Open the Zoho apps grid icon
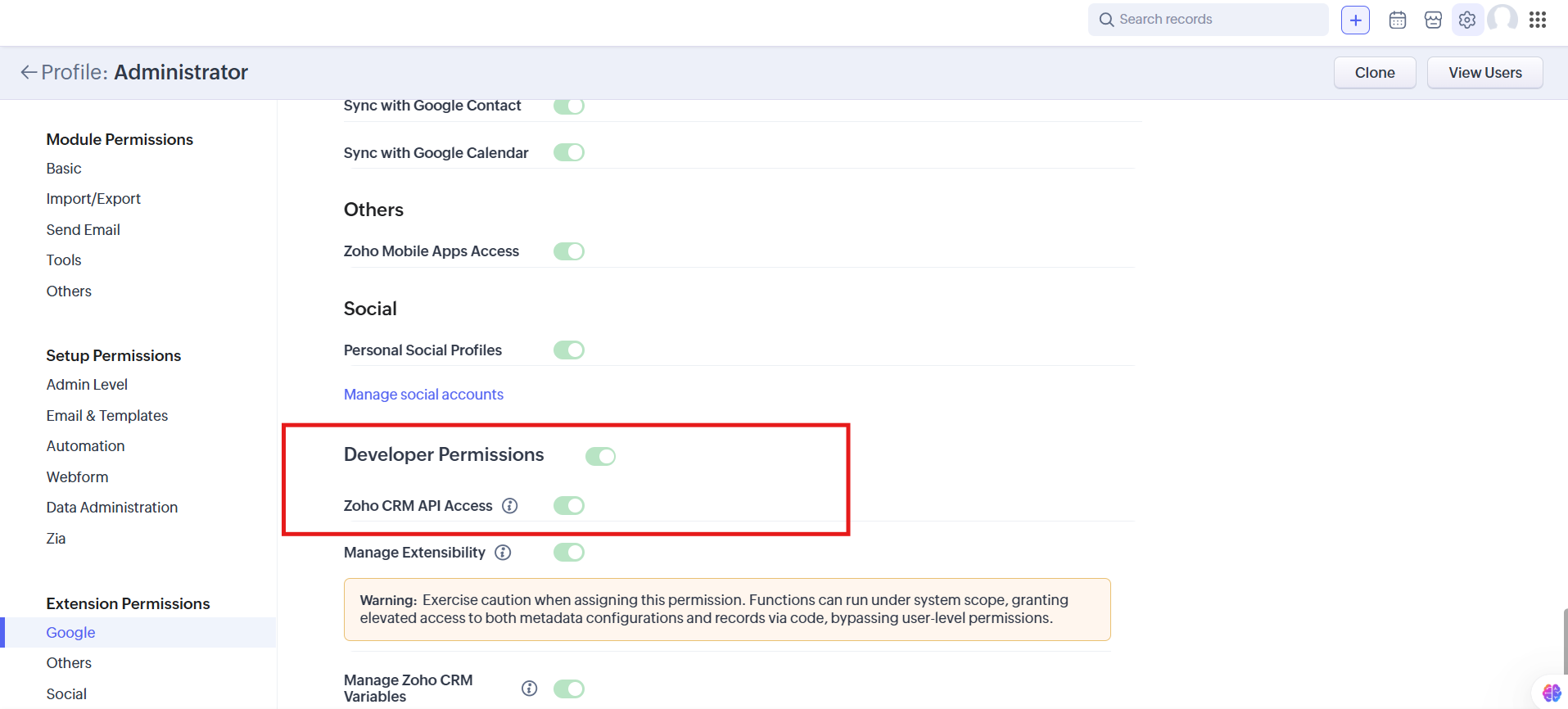Image resolution: width=1568 pixels, height=709 pixels. point(1538,19)
